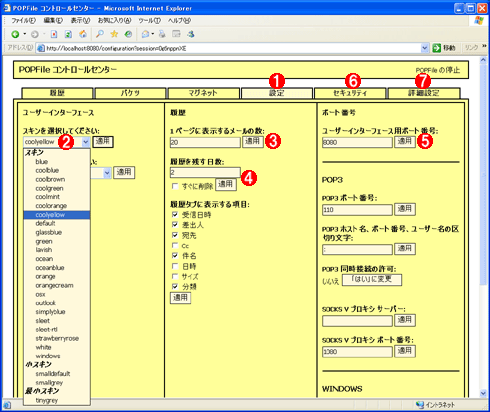Click the IE Forward button
The image size is (490, 412).
pos(35,34)
